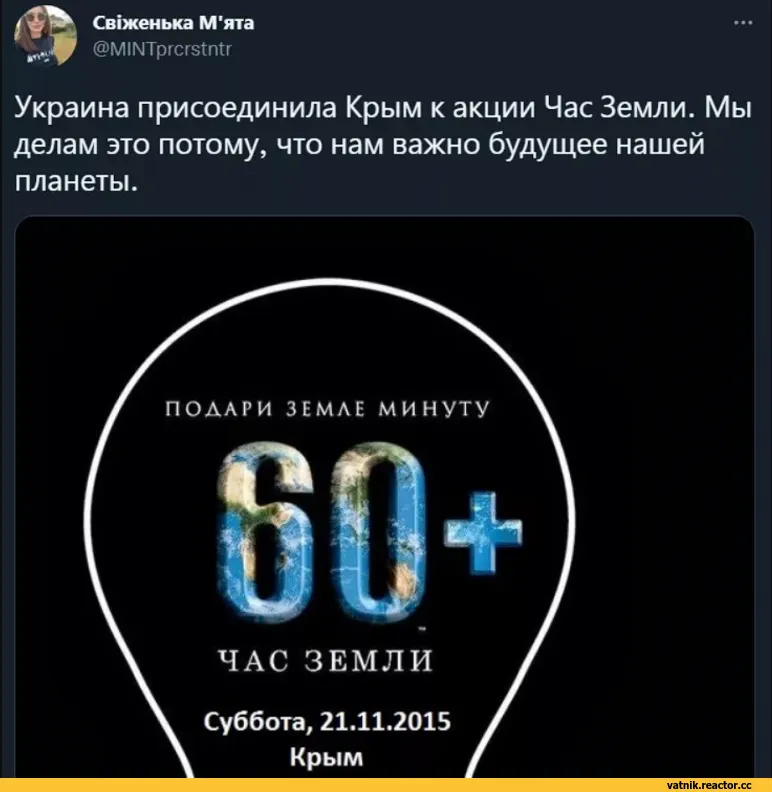Open the three-dots more options menu
The height and width of the screenshot is (792, 772).
(743, 23)
